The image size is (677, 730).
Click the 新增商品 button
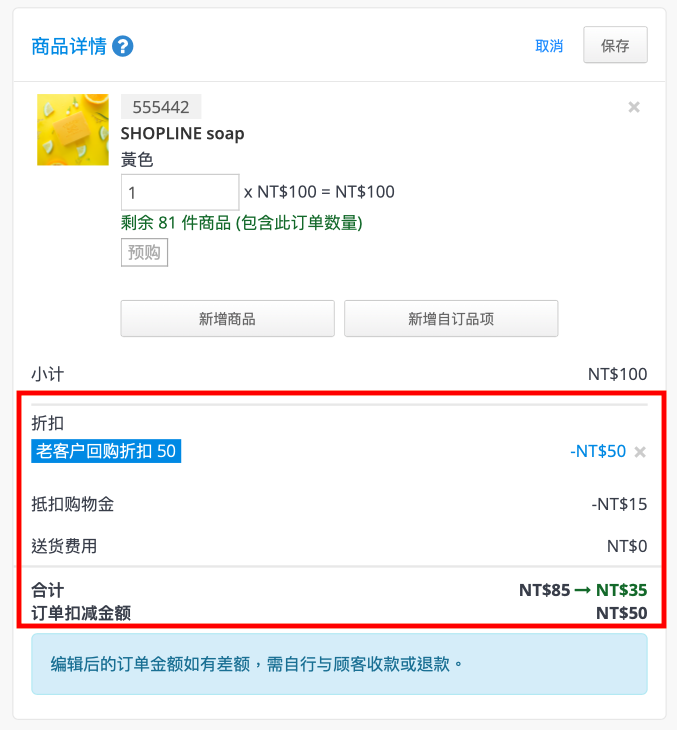pos(227,318)
